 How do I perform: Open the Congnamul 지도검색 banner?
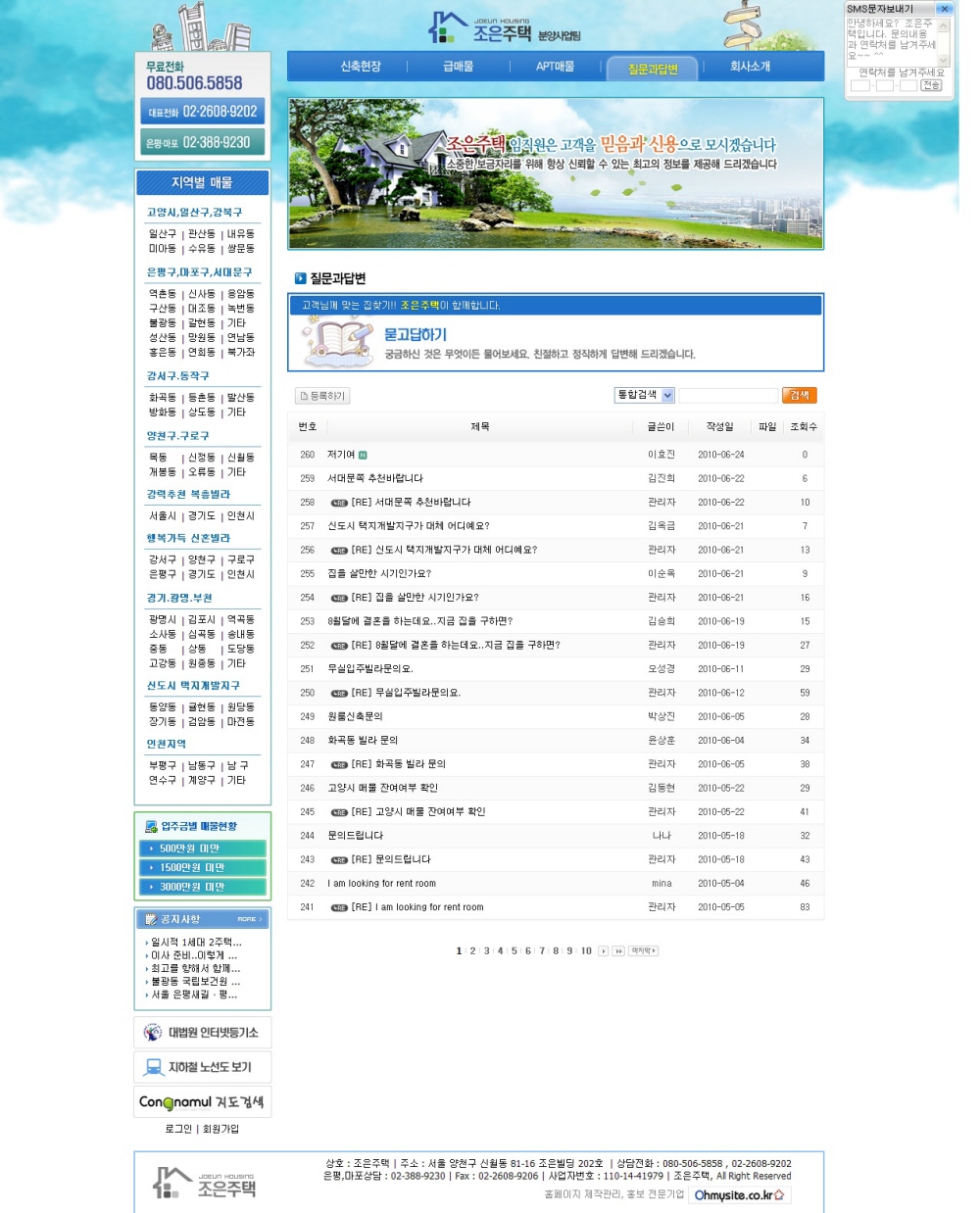202,1102
